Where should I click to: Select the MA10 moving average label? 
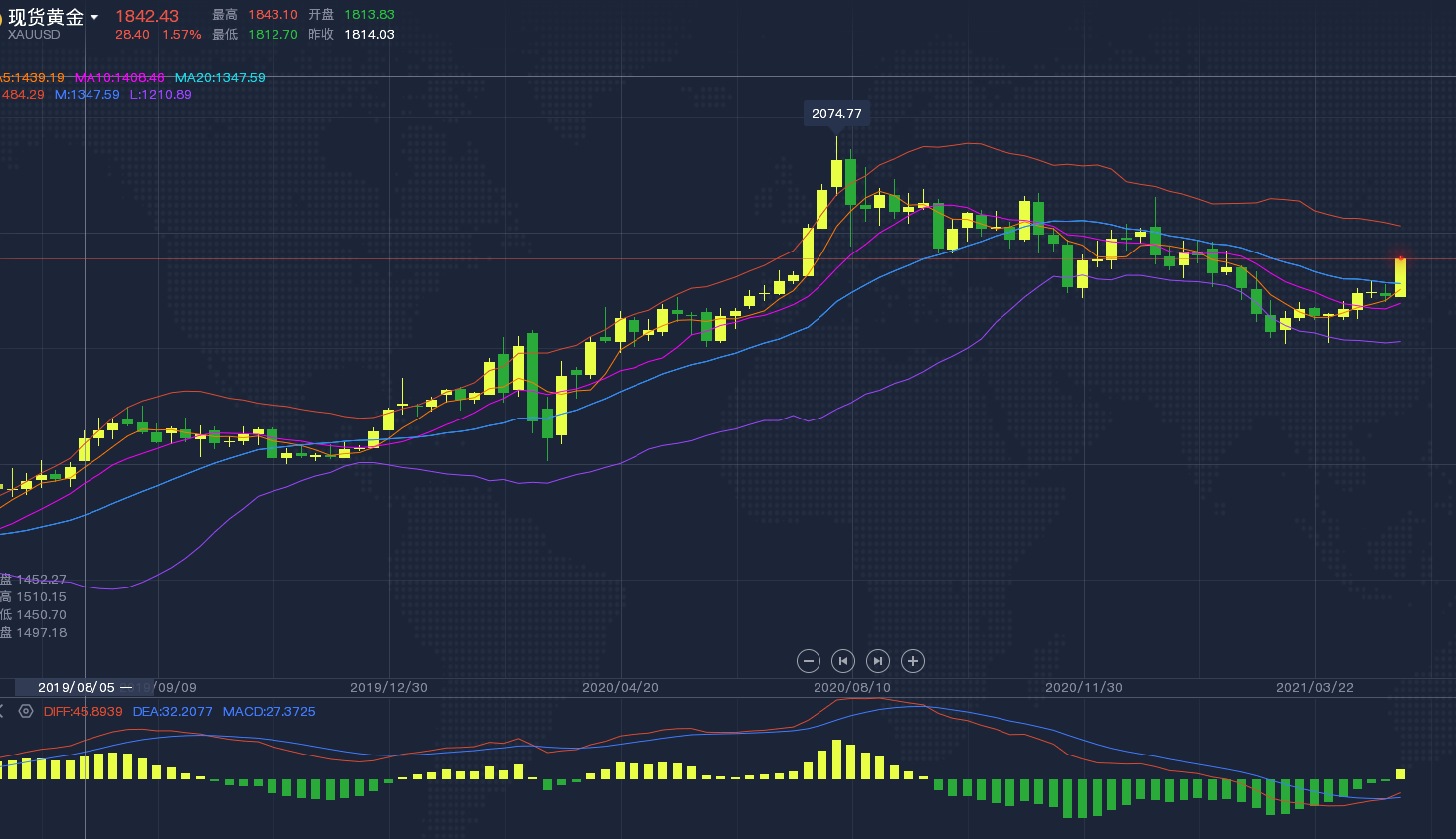[119, 78]
